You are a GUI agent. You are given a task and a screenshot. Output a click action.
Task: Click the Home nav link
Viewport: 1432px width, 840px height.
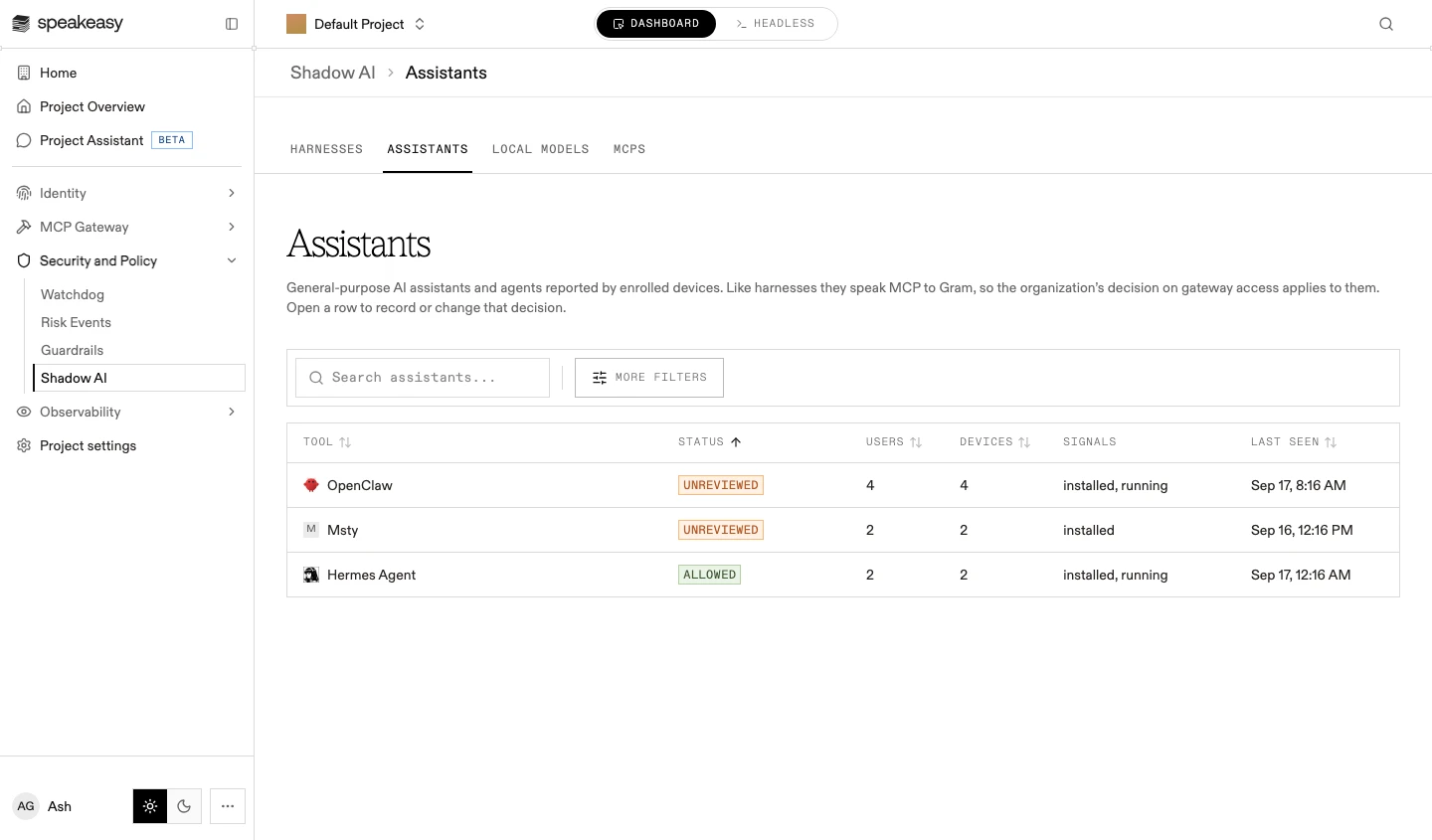(59, 73)
